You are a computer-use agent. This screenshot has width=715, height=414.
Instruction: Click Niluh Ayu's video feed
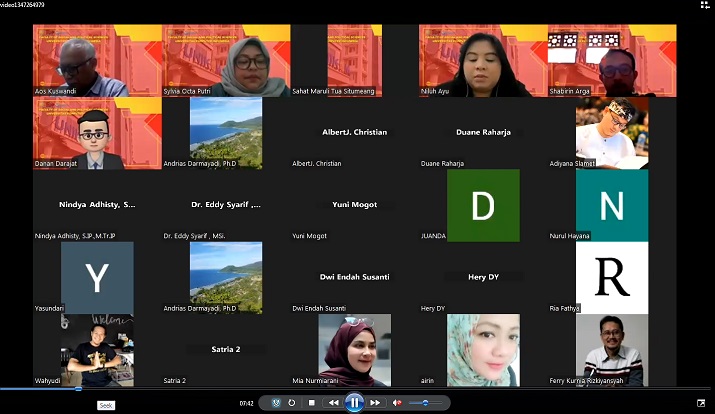pyautogui.click(x=483, y=60)
